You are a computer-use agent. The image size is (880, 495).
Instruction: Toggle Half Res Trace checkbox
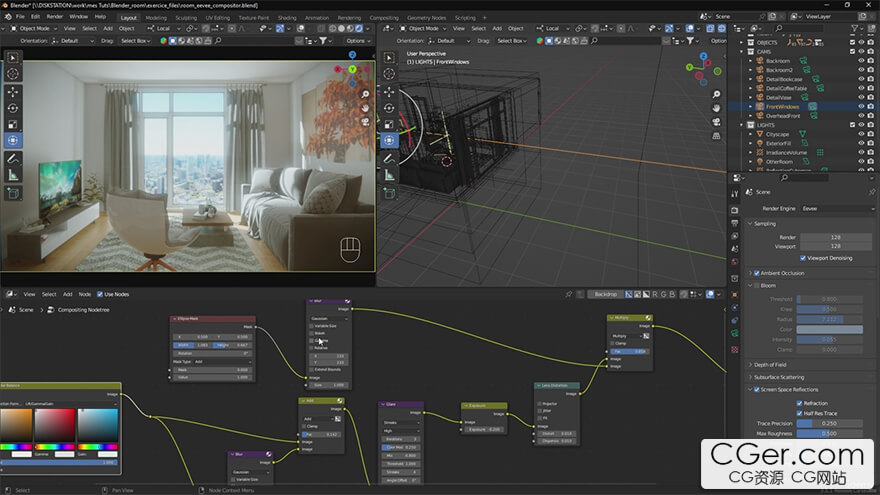tap(799, 413)
